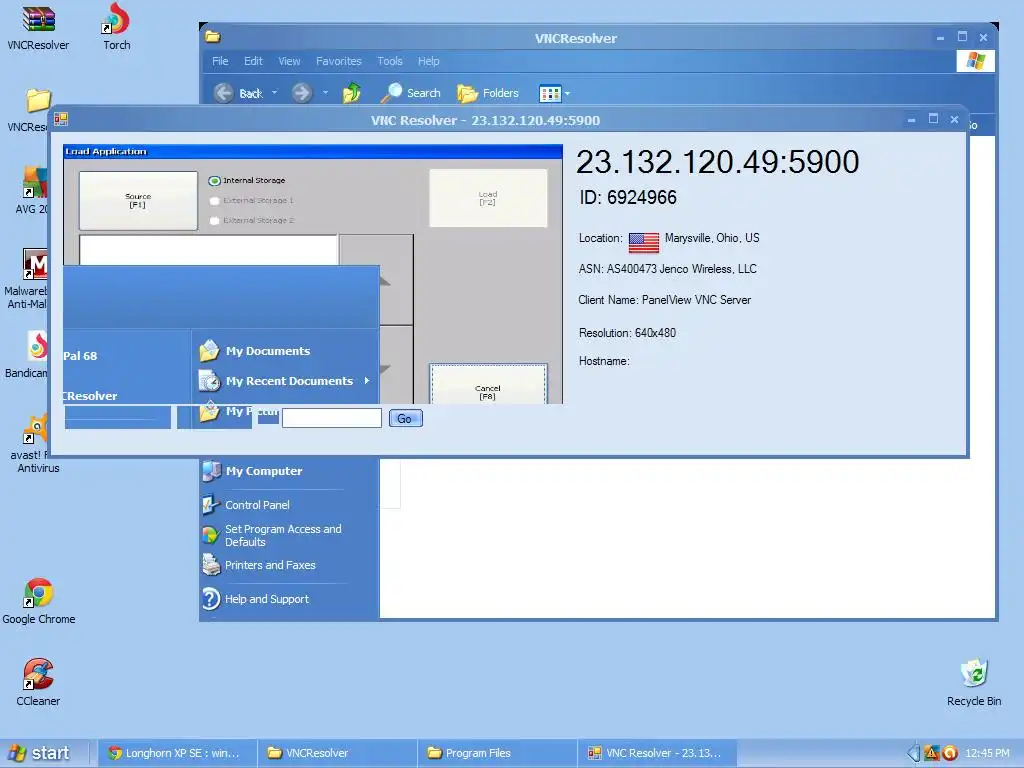Screen dimensions: 1024x768
Task: Open the Recycle Bin
Action: point(974,675)
